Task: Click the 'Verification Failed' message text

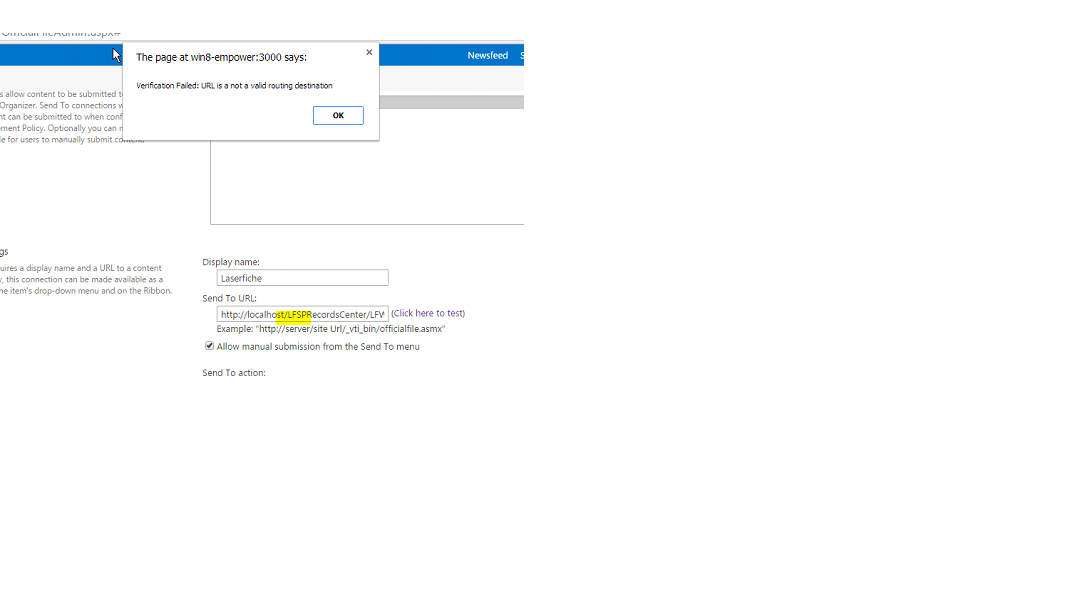Action: click(x=234, y=86)
